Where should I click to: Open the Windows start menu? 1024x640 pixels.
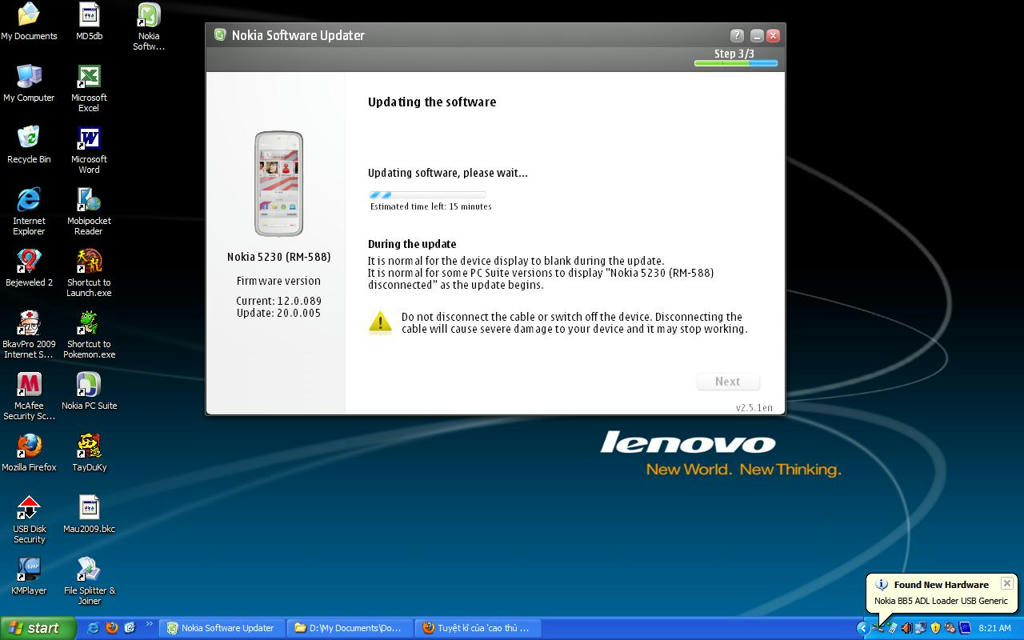[x=36, y=628]
